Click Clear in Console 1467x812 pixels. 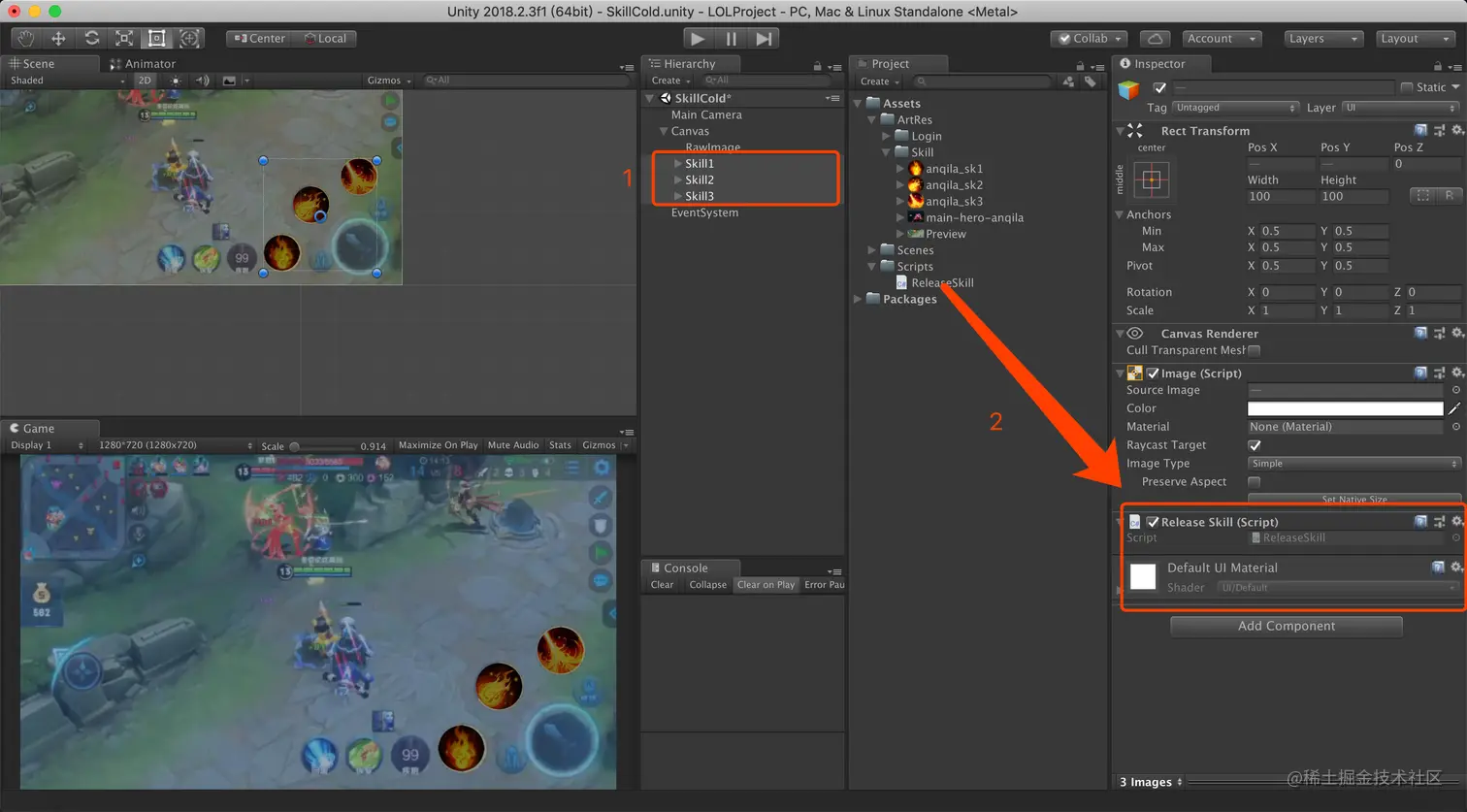tap(662, 585)
